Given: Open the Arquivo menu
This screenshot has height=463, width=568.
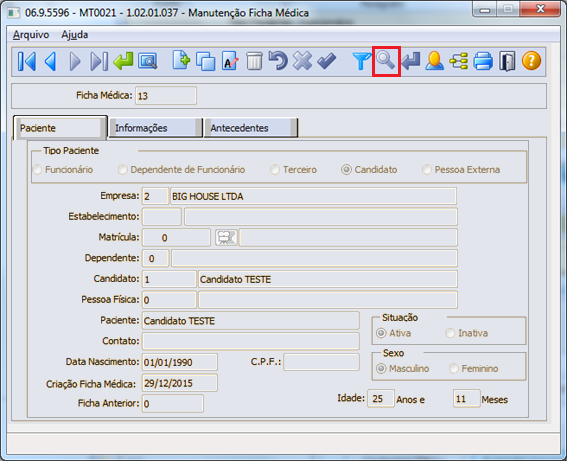Looking at the screenshot, I should pos(31,35).
